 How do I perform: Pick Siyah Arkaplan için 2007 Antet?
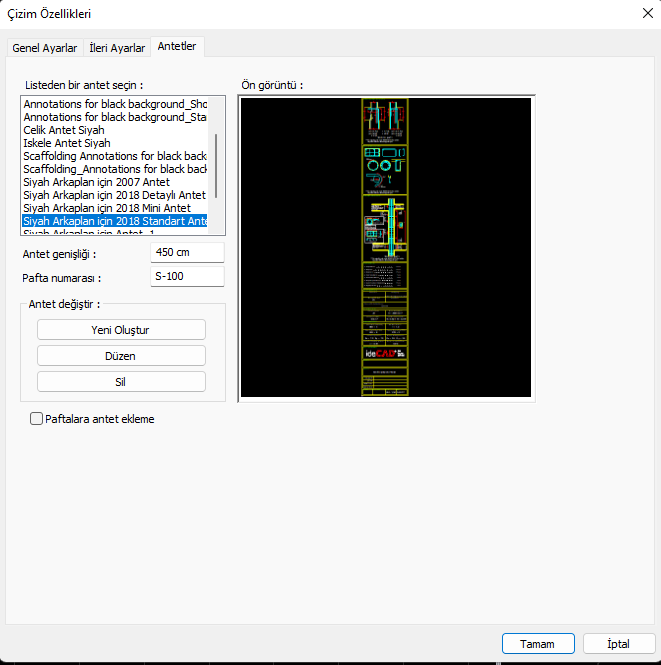click(96, 182)
